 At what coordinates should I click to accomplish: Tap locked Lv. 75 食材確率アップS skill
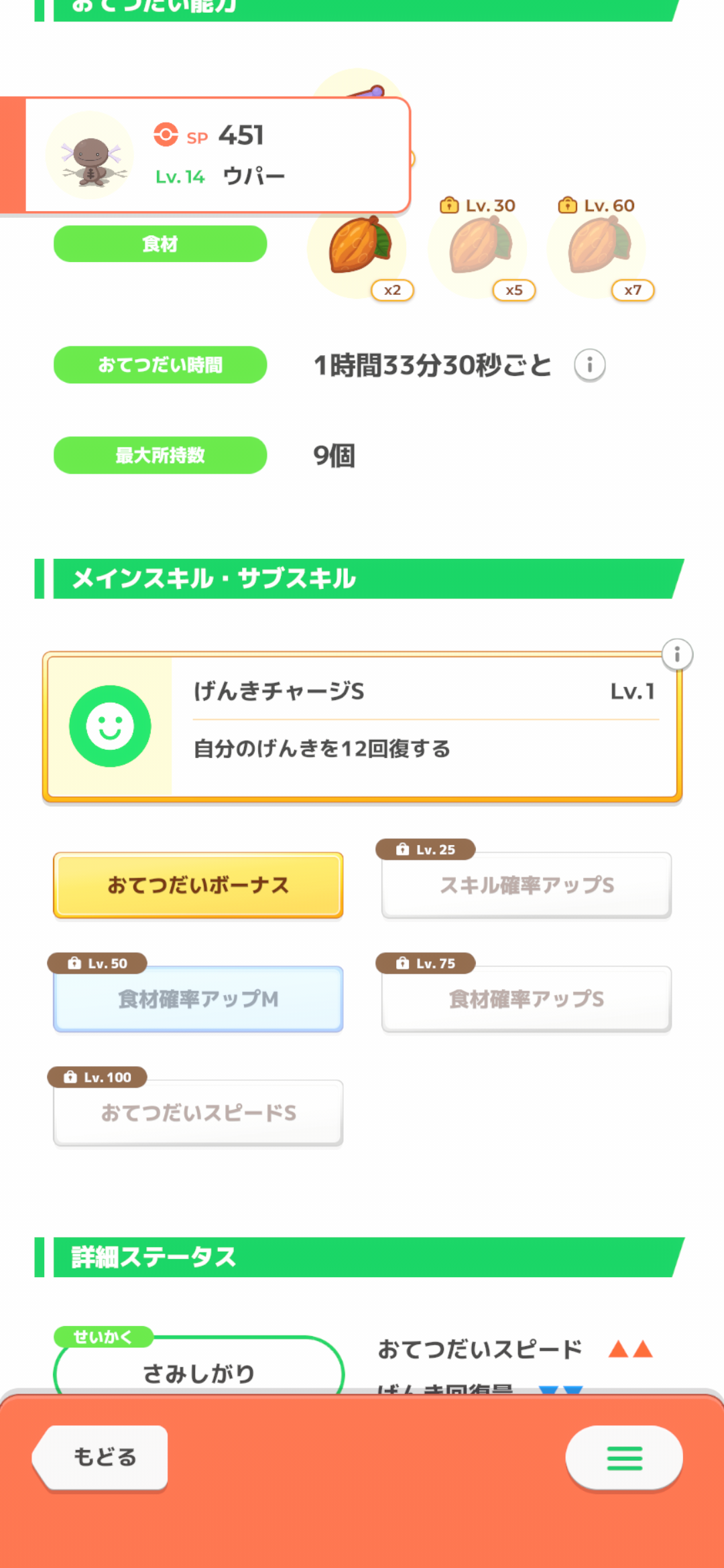(x=526, y=999)
